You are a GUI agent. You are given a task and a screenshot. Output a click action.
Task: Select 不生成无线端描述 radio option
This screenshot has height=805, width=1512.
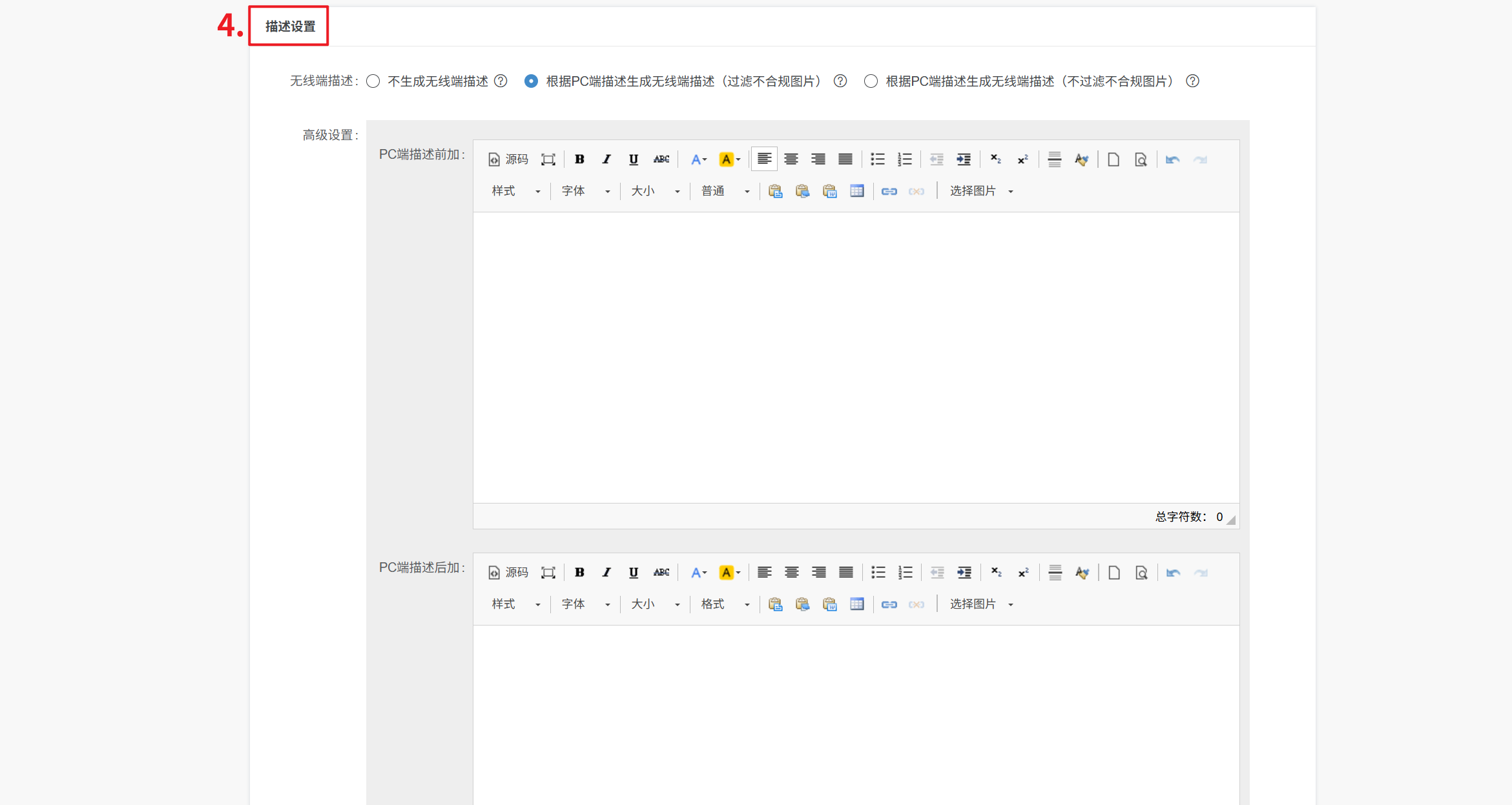click(373, 81)
